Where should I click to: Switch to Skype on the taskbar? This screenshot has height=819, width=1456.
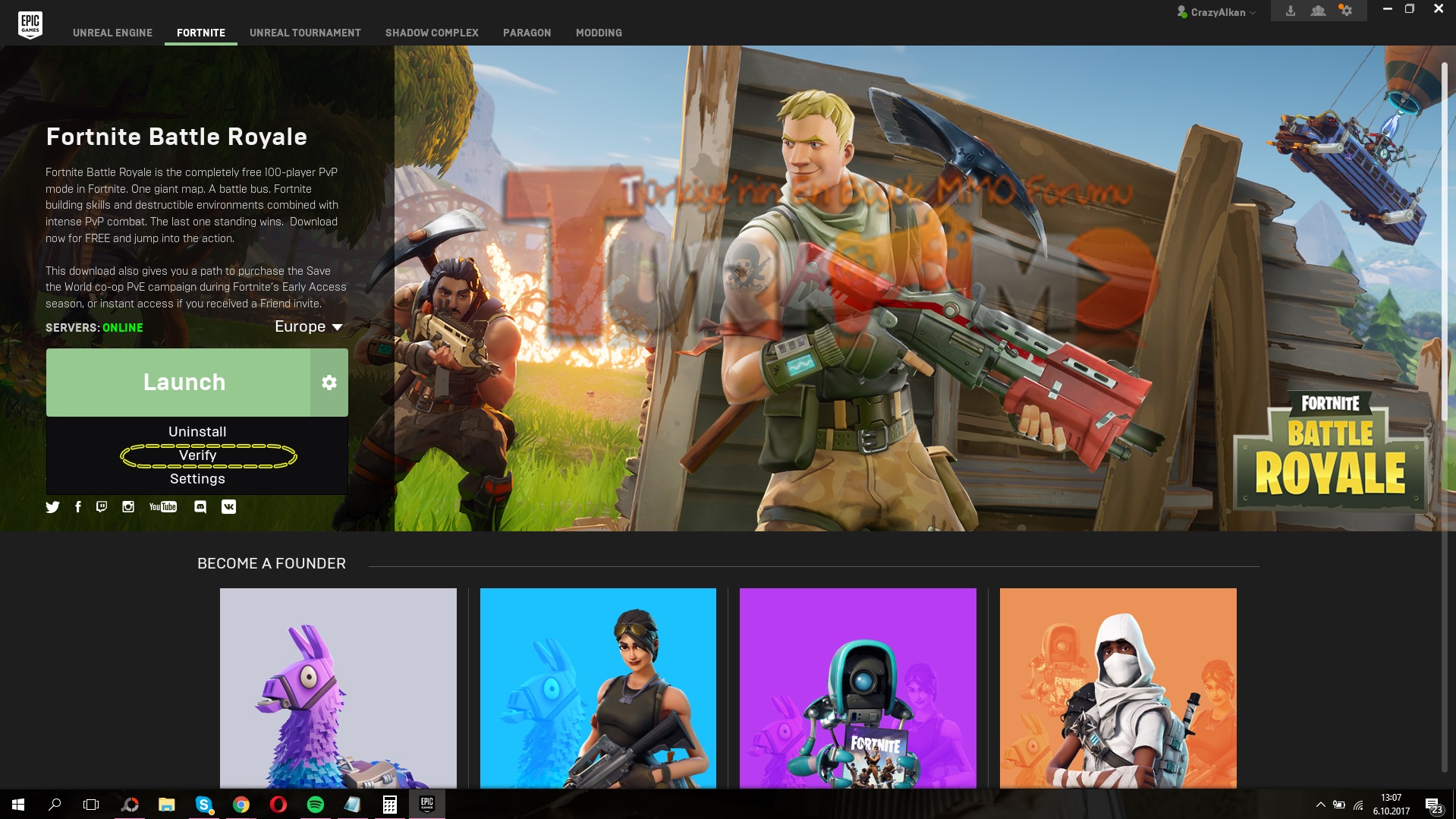pyautogui.click(x=204, y=805)
